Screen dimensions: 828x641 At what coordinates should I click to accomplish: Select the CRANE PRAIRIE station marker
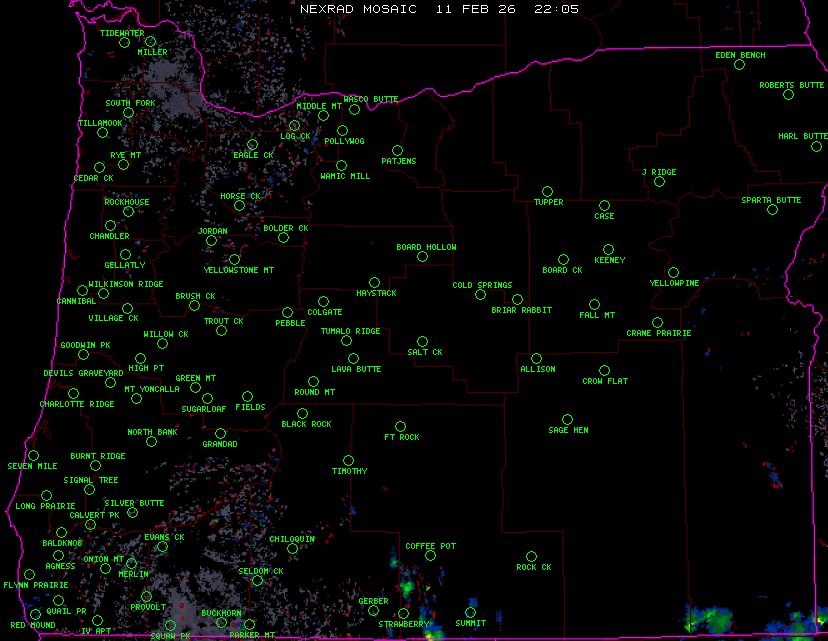click(x=657, y=322)
